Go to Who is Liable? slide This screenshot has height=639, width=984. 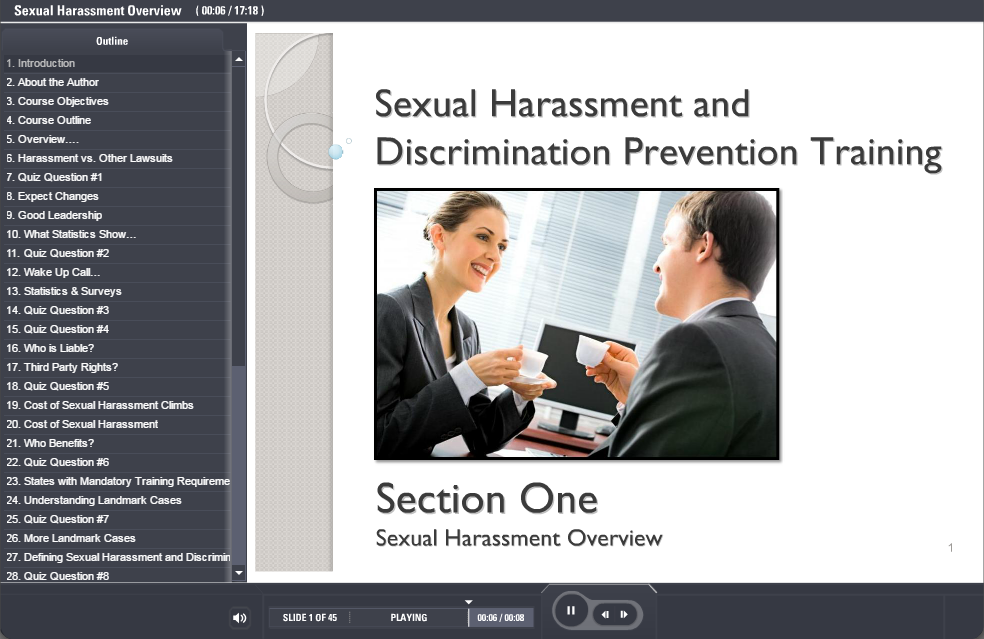pos(58,348)
